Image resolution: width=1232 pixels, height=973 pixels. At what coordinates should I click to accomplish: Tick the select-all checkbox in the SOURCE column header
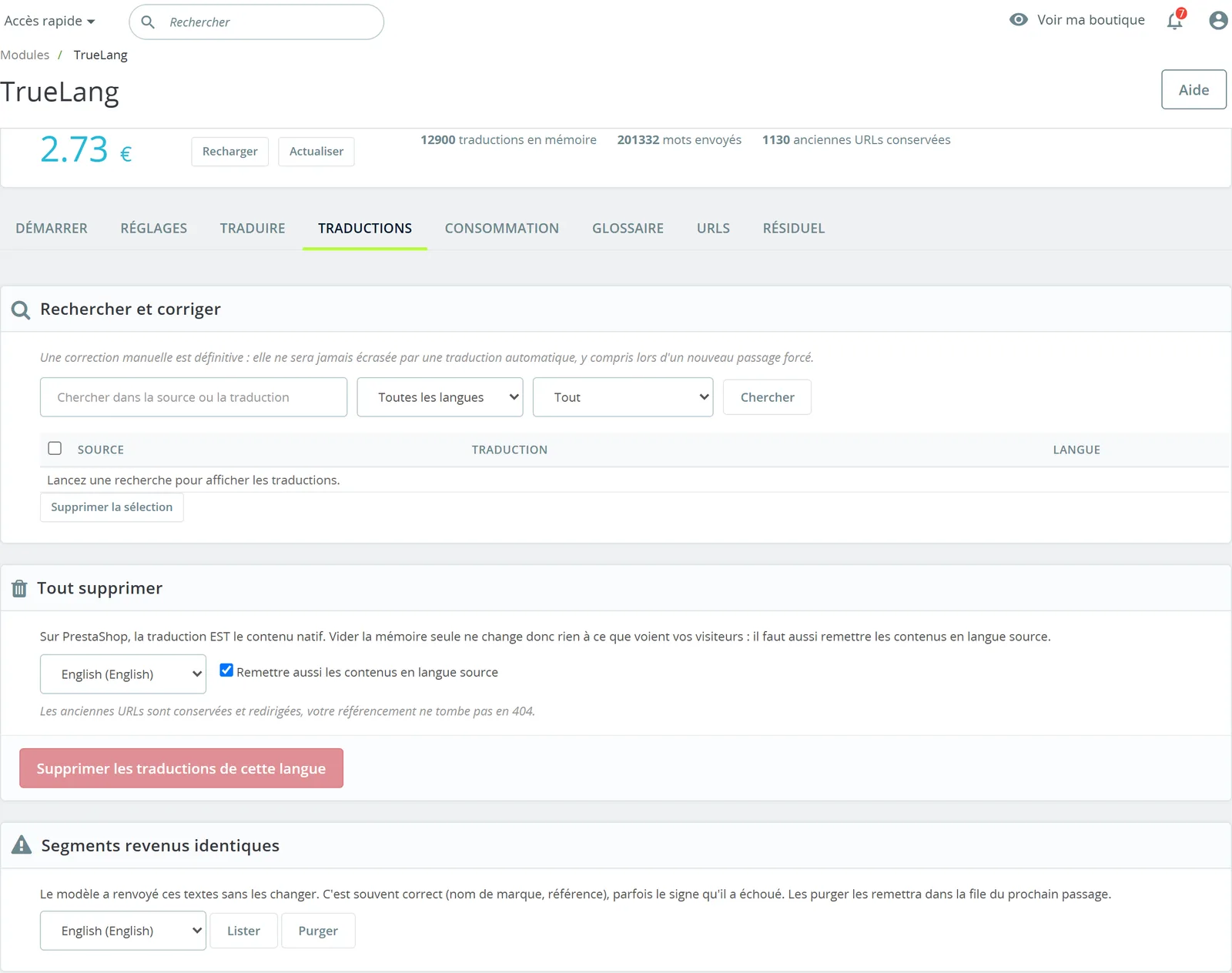pyautogui.click(x=55, y=448)
